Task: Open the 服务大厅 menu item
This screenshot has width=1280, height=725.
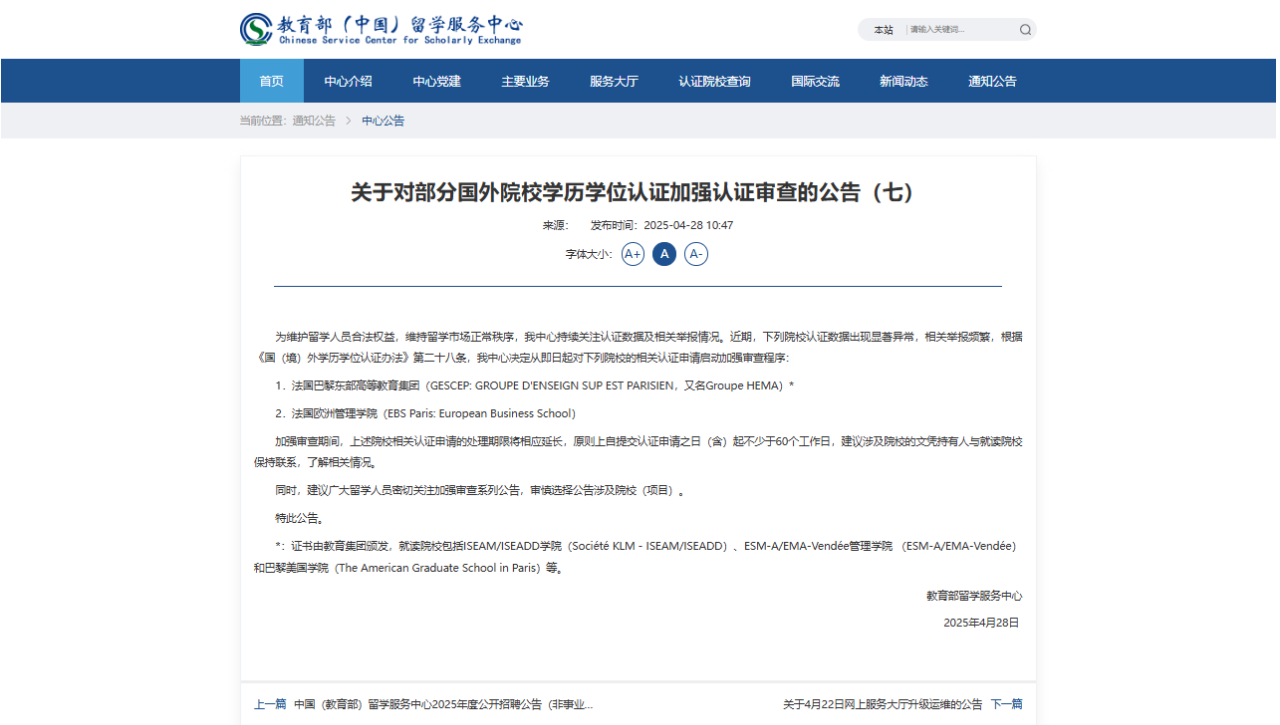Action: (x=614, y=81)
